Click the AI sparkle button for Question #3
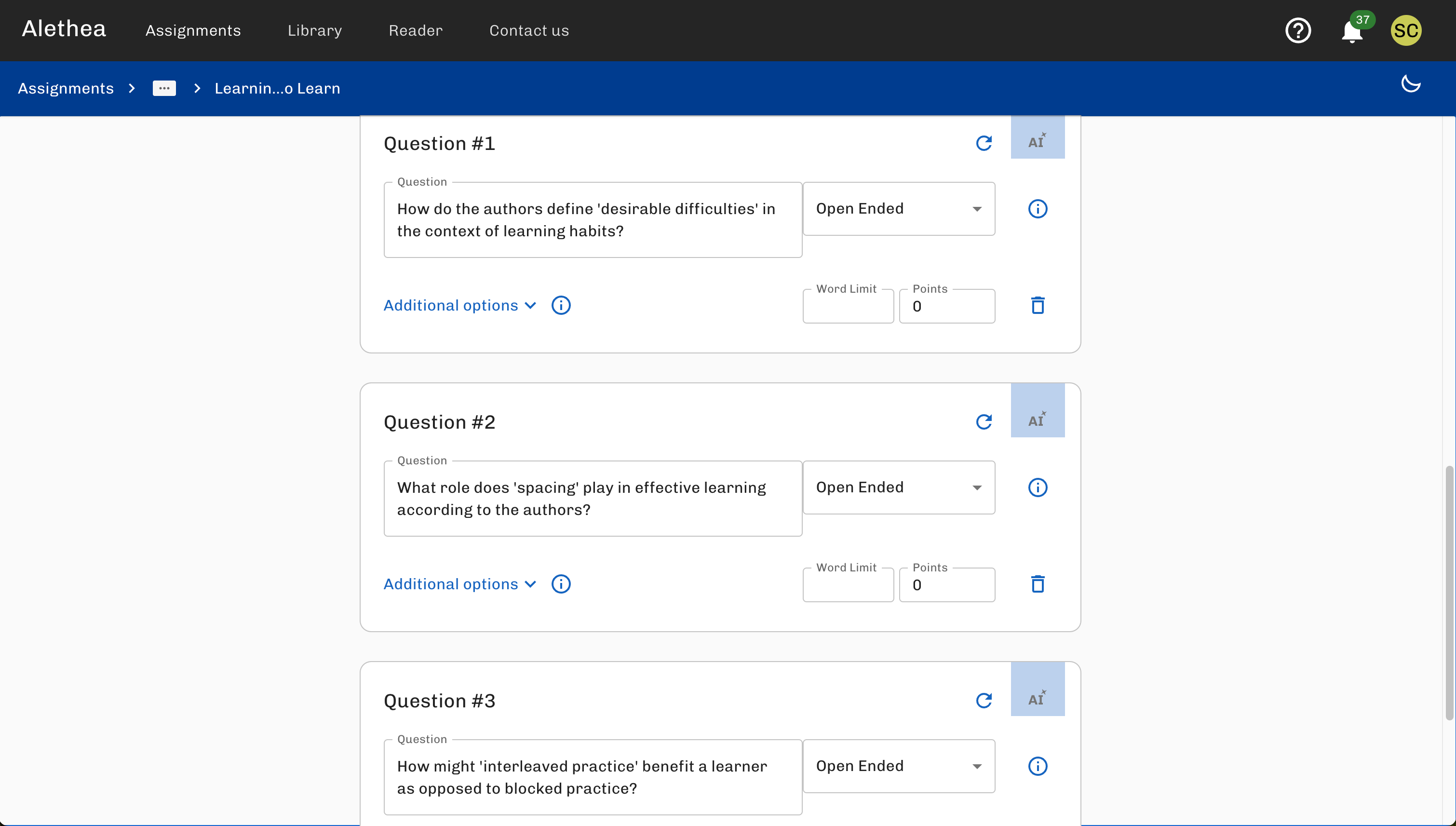 (1038, 689)
